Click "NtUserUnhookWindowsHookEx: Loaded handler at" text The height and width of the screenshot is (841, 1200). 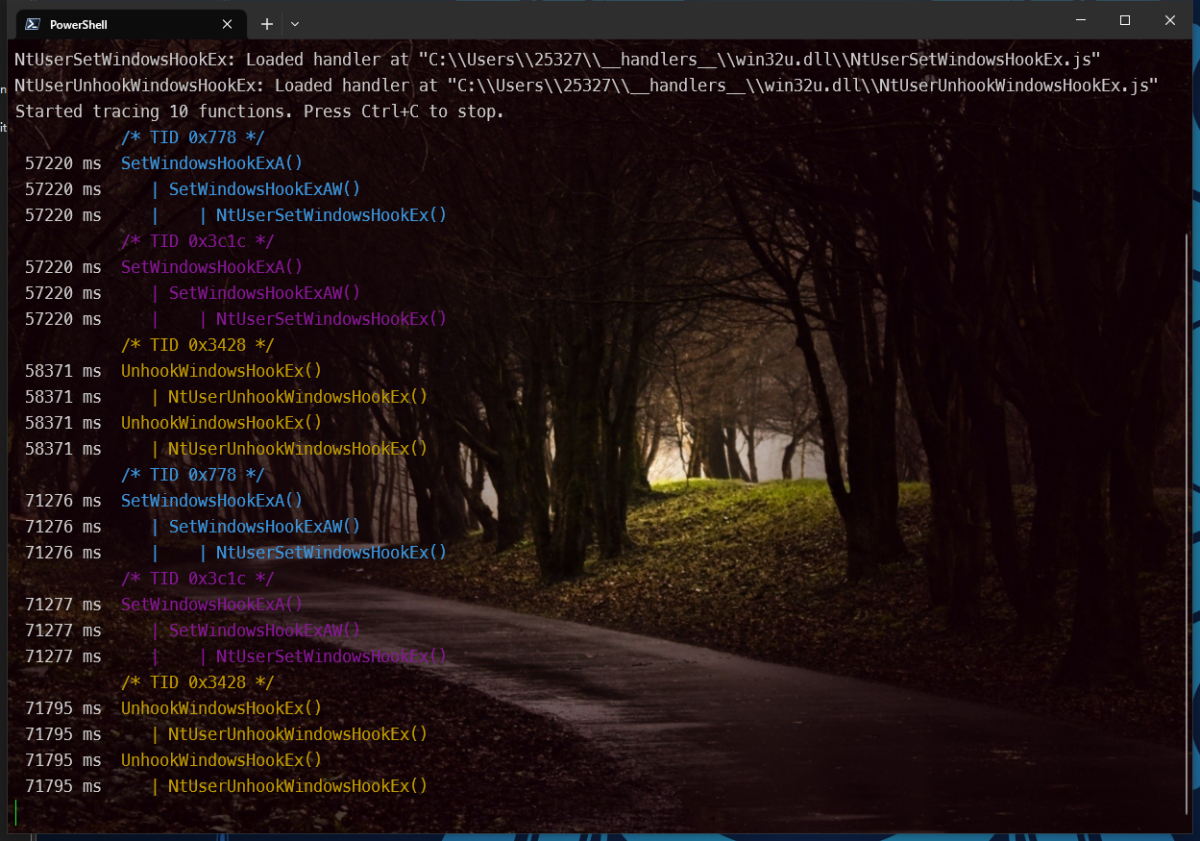pyautogui.click(x=226, y=85)
